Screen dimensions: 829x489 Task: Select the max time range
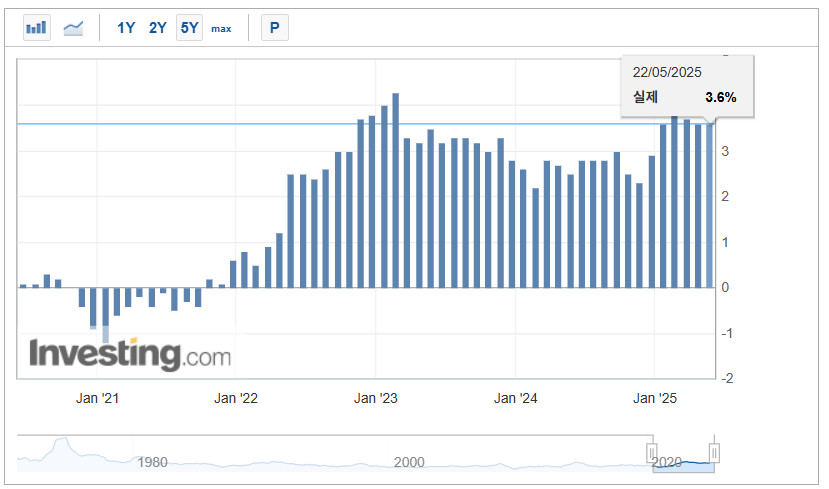pos(221,29)
